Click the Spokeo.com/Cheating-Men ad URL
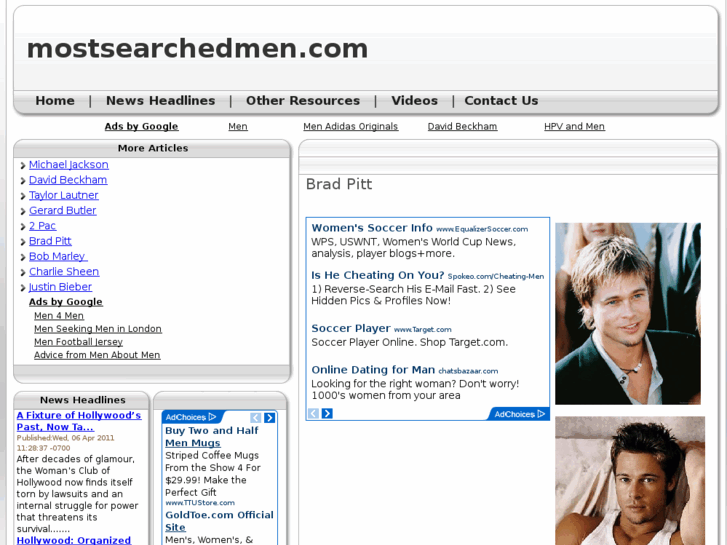This screenshot has height=545, width=727. point(496,276)
